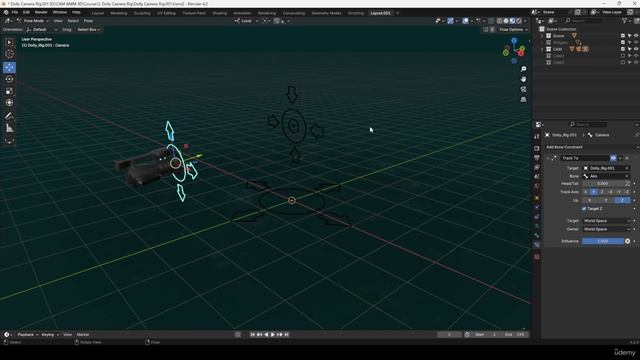Delete the Track To constraint
This screenshot has height=360, width=640.
tap(627, 158)
